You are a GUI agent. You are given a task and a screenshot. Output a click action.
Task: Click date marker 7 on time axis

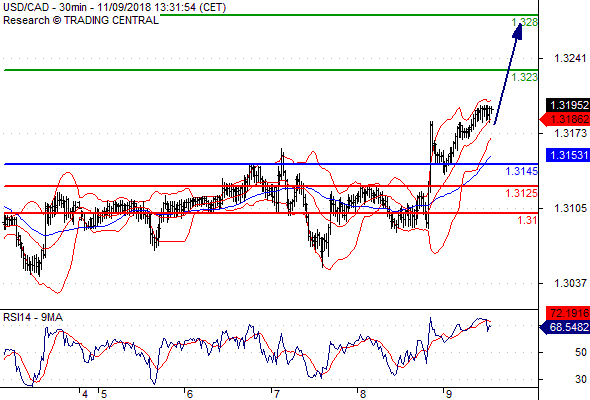pyautogui.click(x=277, y=394)
